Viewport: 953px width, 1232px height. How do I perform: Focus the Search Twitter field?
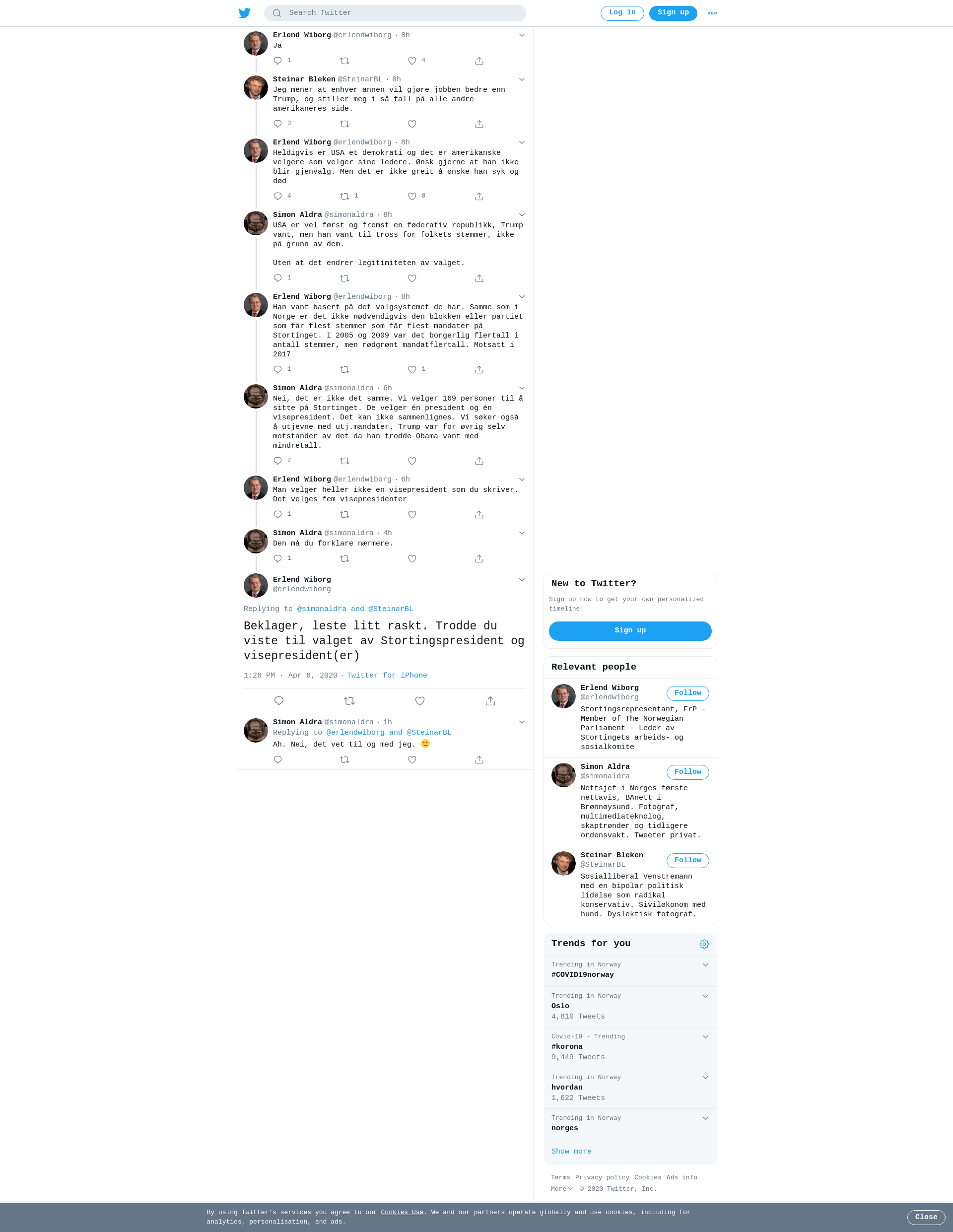[x=395, y=13]
